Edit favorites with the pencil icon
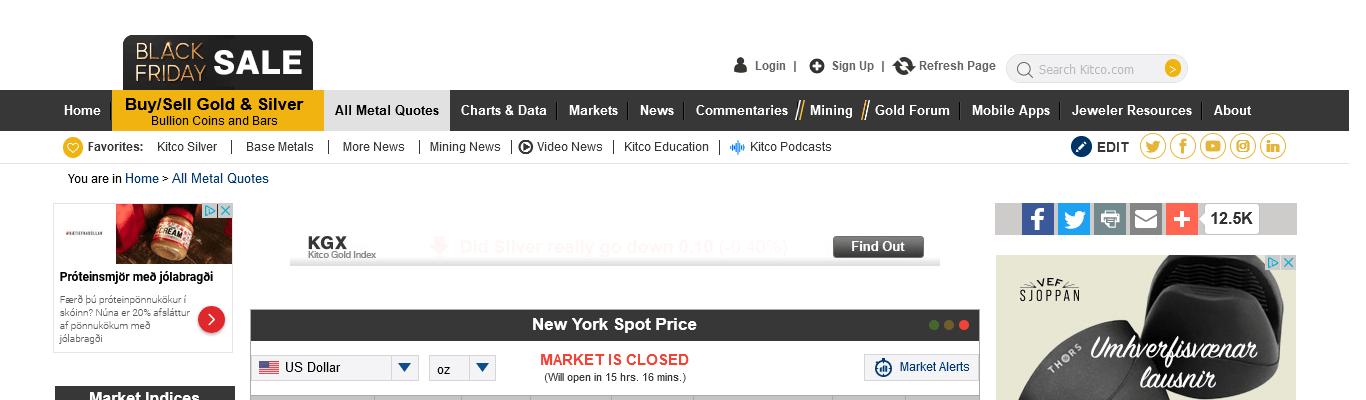 click(1082, 147)
